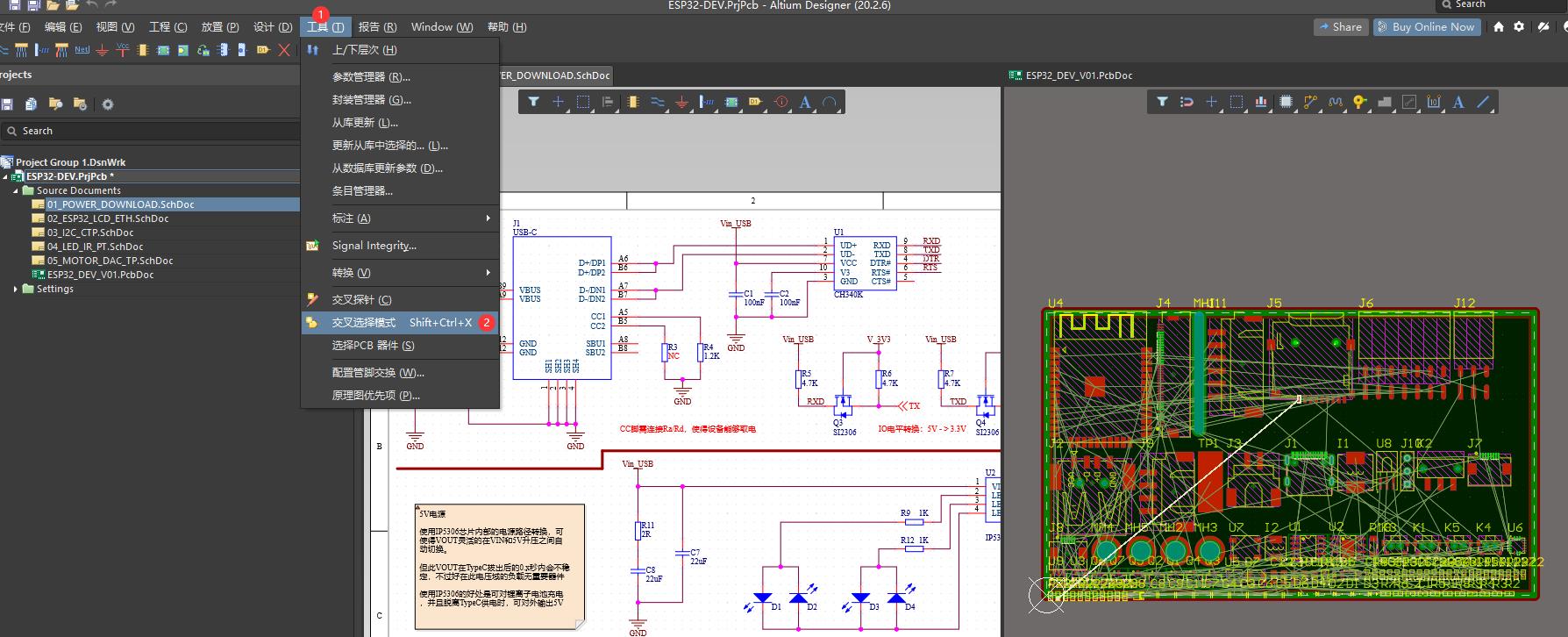The image size is (1568, 637).
Task: Place VCC power port from wiring toolbar
Action: coord(122,50)
